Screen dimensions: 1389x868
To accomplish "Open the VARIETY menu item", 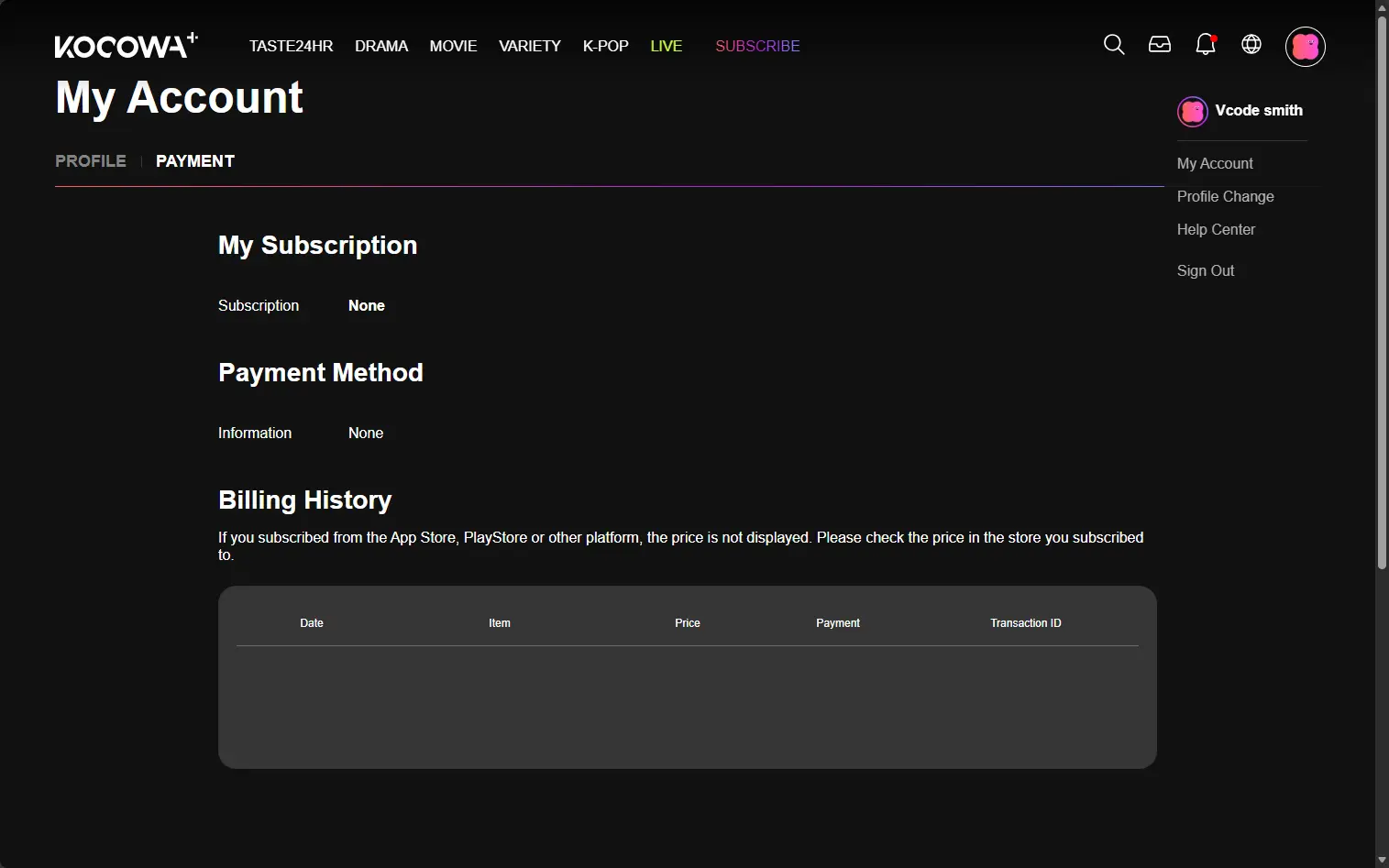I will click(x=530, y=46).
